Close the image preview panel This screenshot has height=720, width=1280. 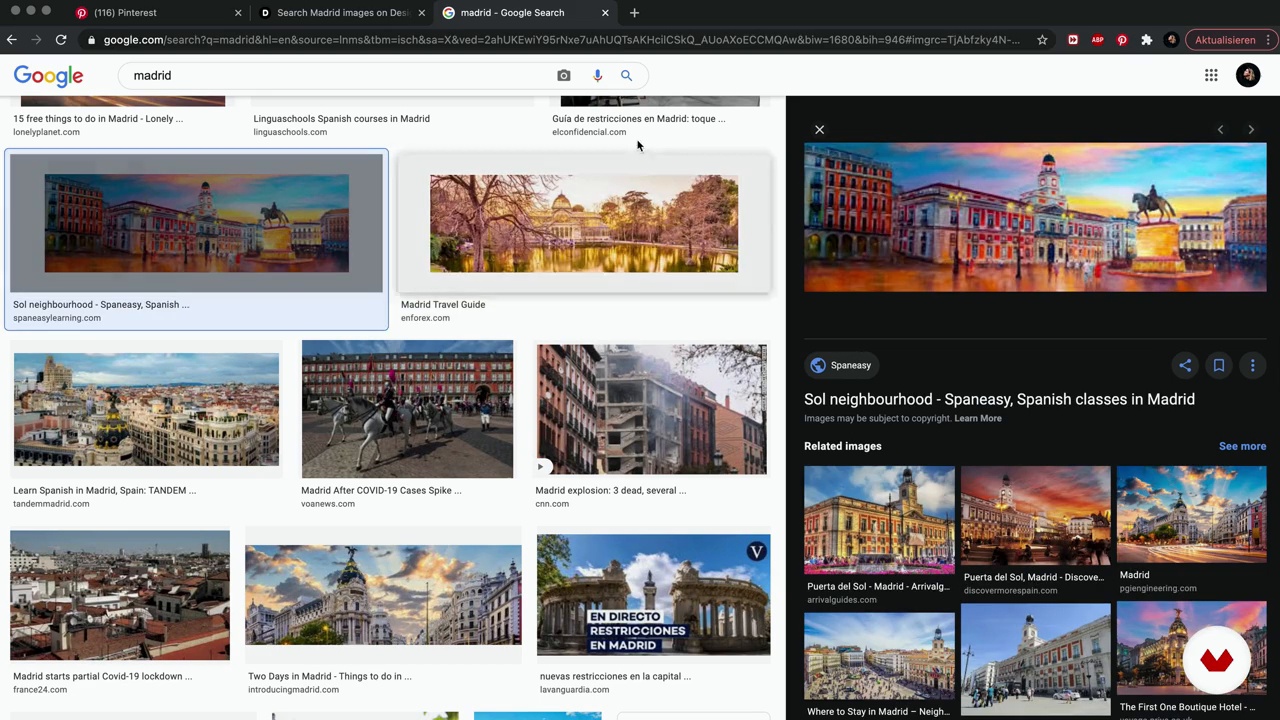pyautogui.click(x=819, y=129)
